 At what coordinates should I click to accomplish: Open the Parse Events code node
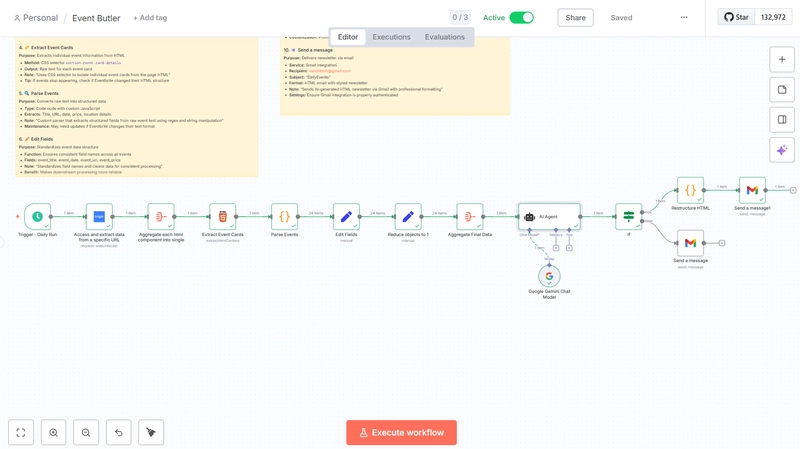point(284,216)
